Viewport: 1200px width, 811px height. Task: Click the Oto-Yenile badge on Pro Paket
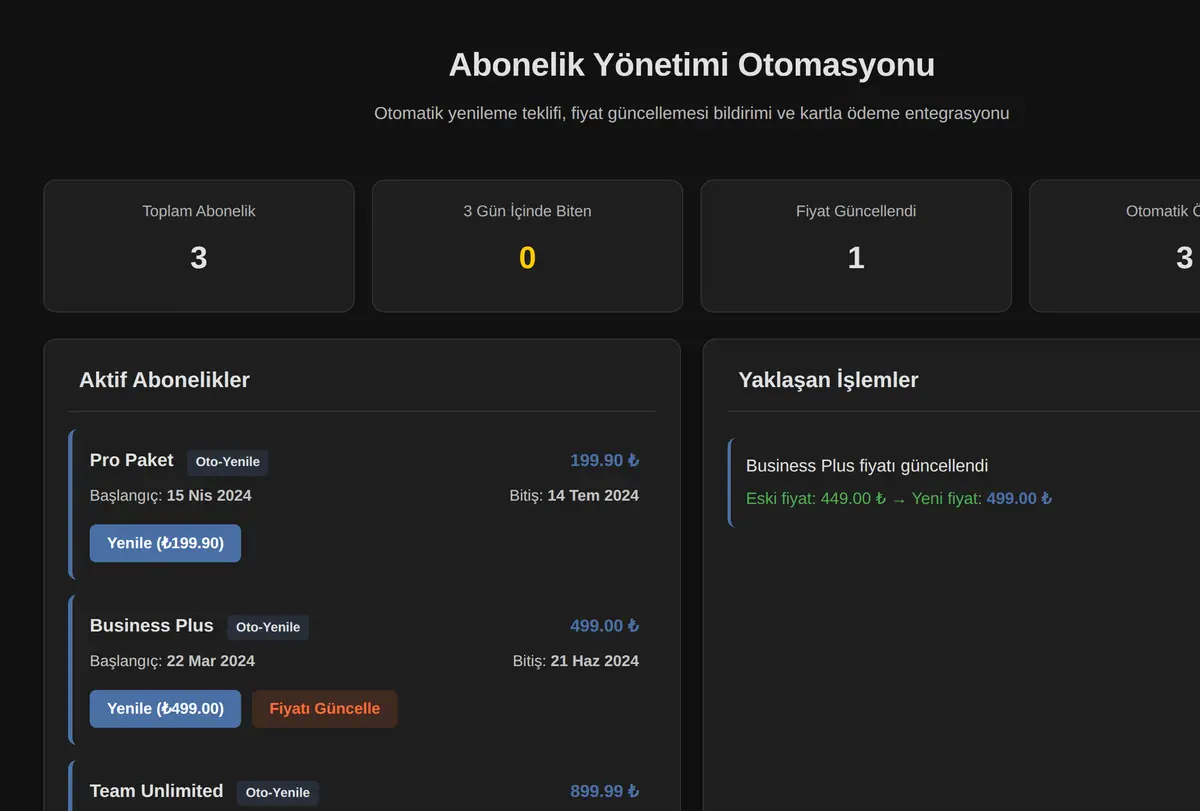click(227, 462)
